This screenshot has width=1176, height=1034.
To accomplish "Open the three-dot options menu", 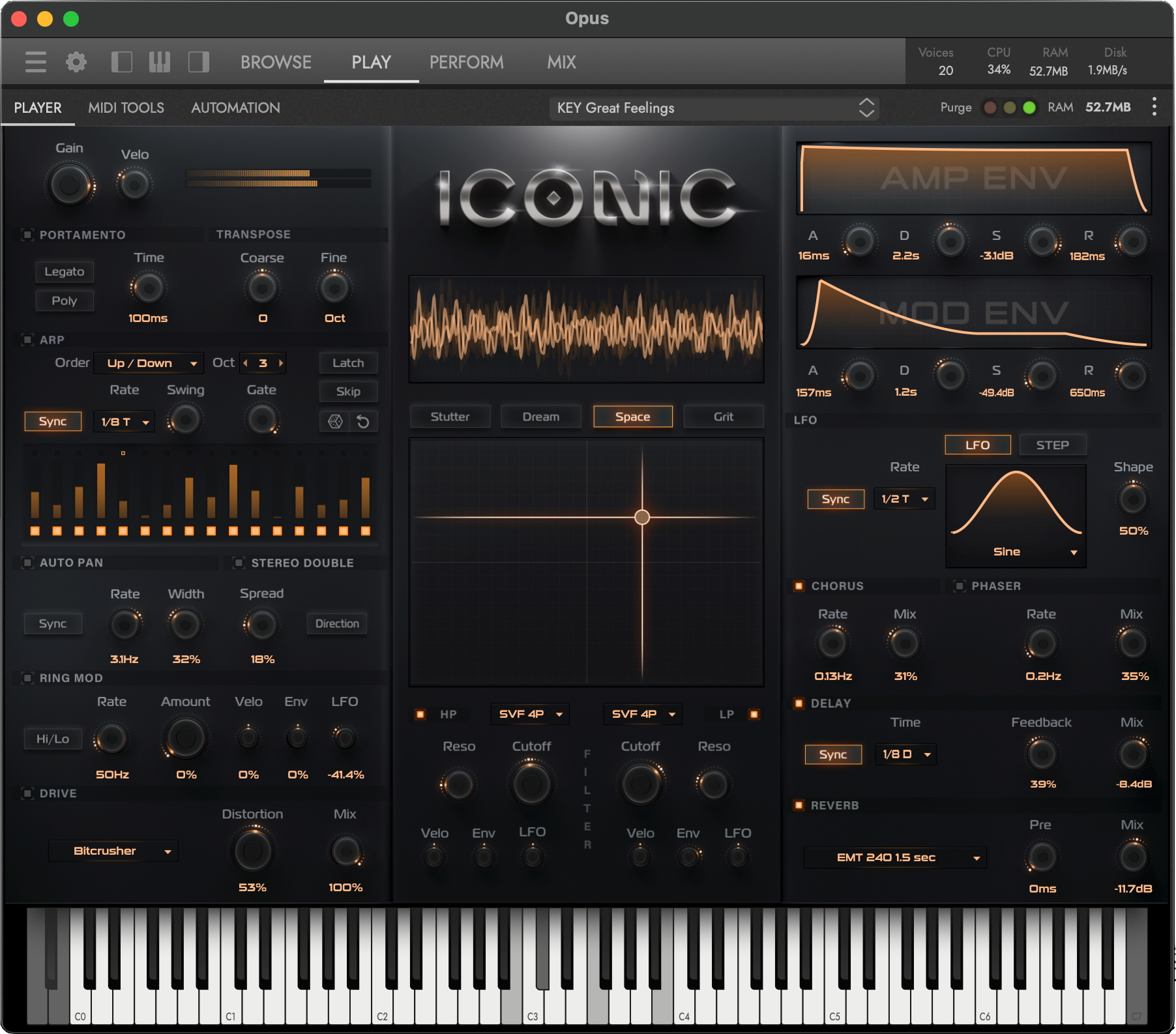I will coord(1154,107).
